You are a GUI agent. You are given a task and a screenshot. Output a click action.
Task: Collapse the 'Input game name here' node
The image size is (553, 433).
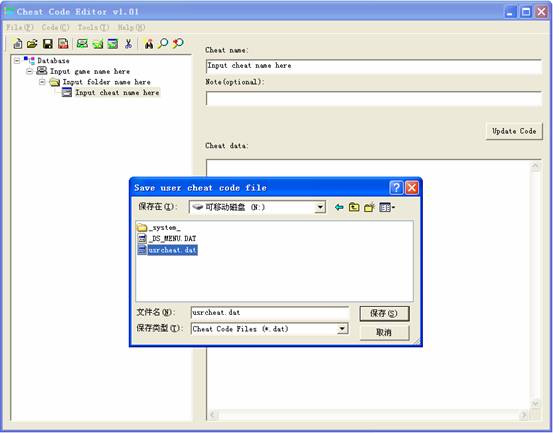[30, 71]
